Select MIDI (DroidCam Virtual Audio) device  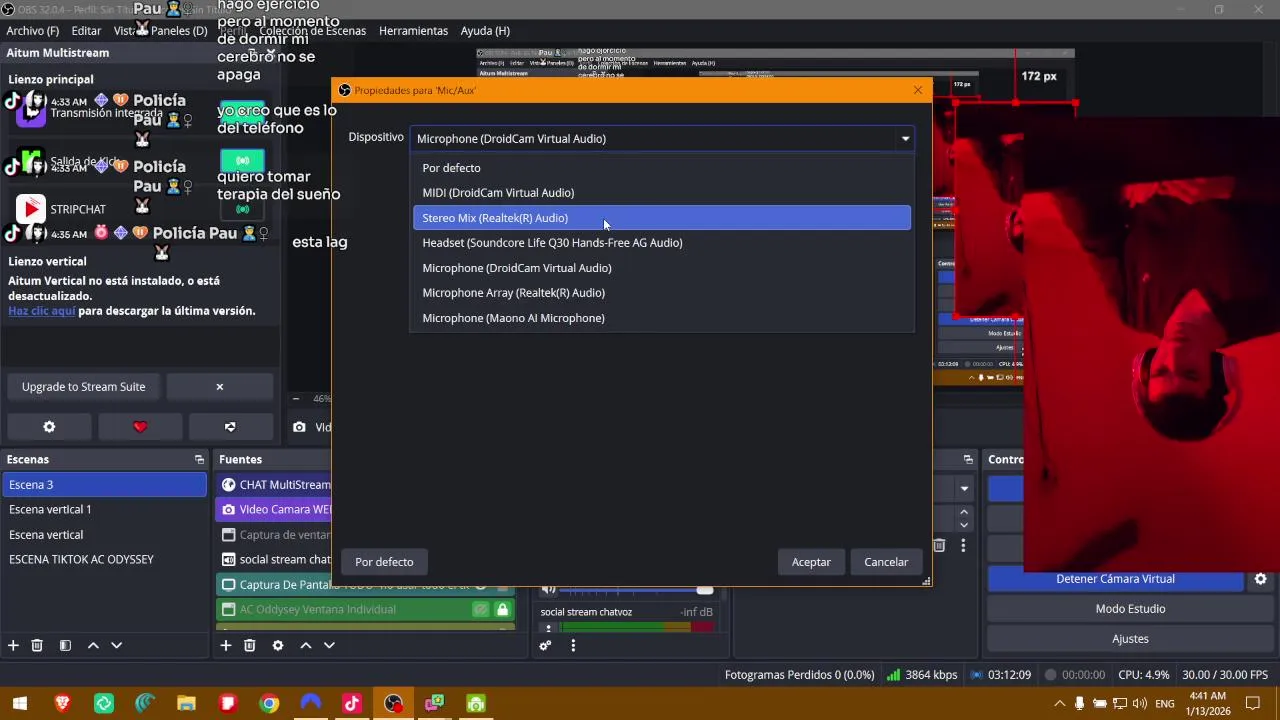[x=662, y=193]
